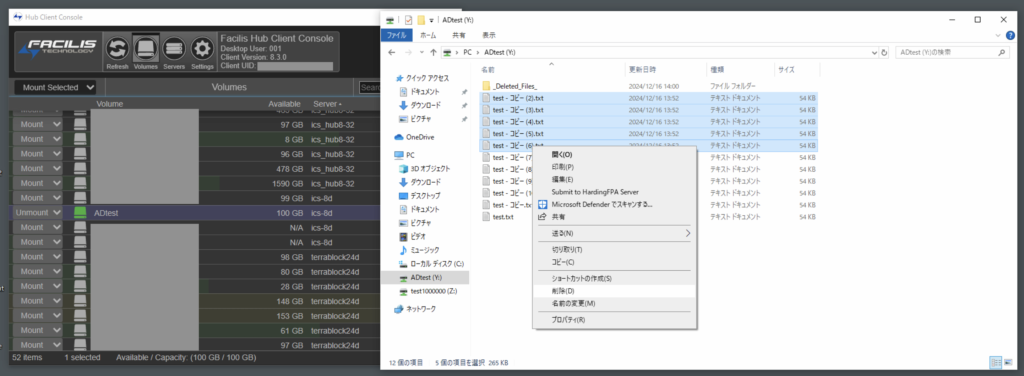Go up one folder level in Explorer

[434, 52]
